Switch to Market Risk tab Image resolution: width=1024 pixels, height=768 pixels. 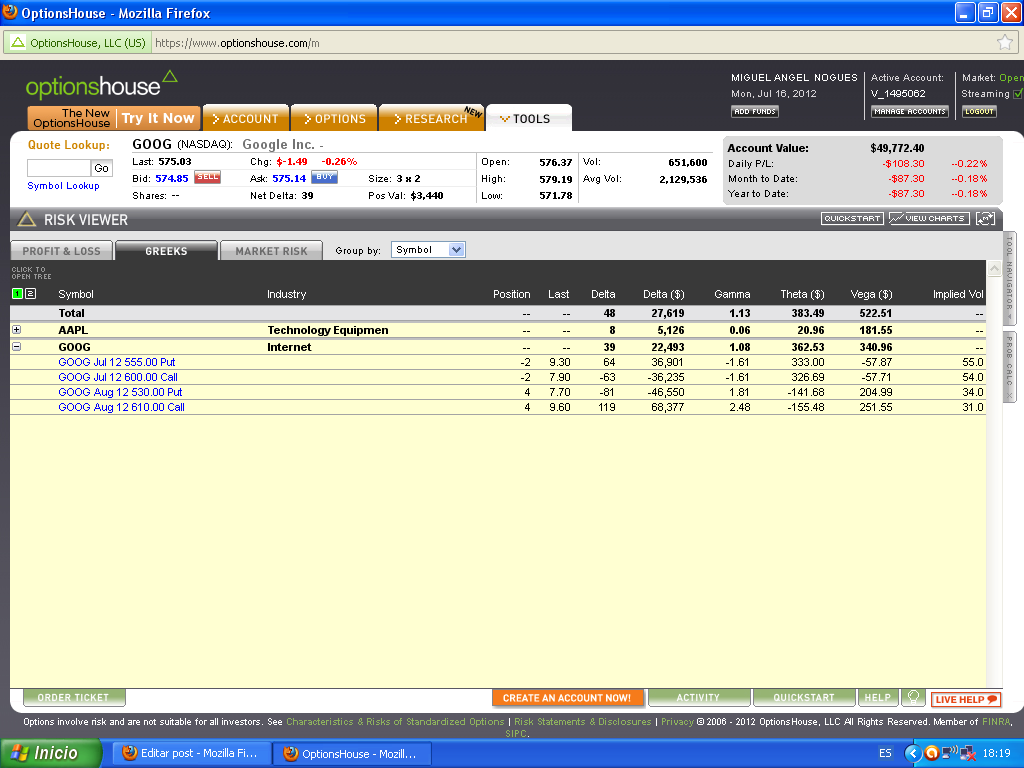click(x=271, y=251)
